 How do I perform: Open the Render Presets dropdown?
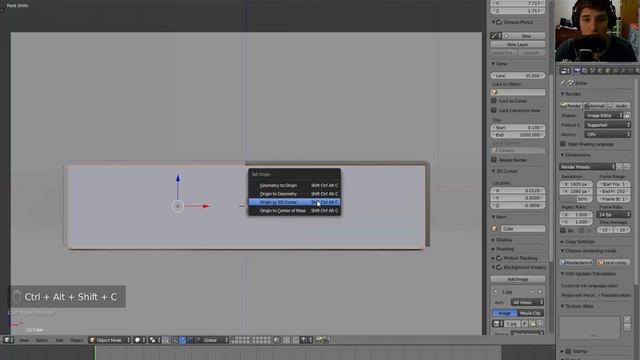pos(587,167)
